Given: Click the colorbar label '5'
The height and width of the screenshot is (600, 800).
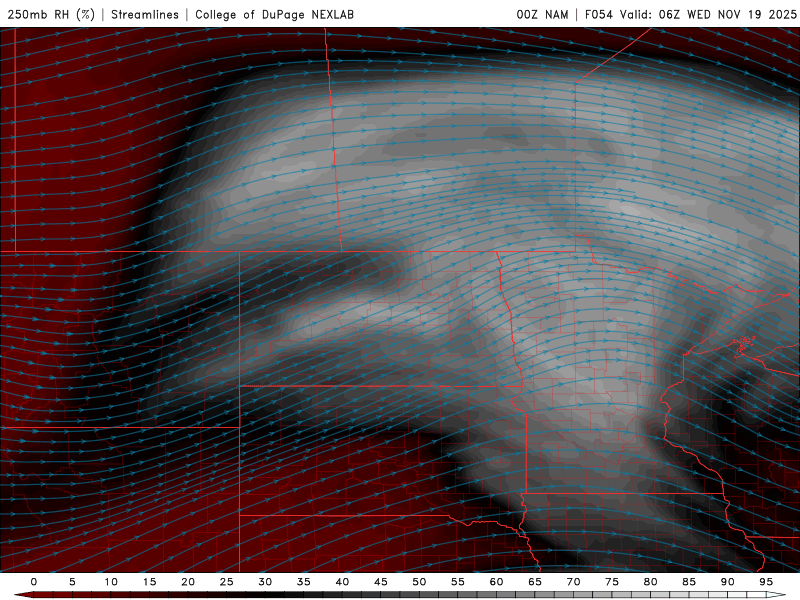Looking at the screenshot, I should point(72,582).
